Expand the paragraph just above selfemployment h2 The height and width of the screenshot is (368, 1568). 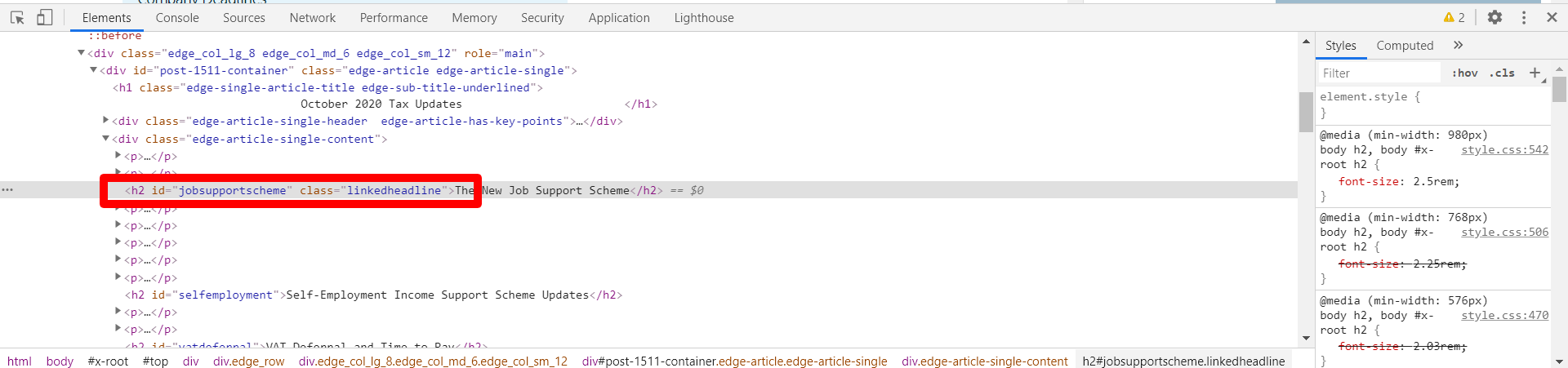point(118,277)
